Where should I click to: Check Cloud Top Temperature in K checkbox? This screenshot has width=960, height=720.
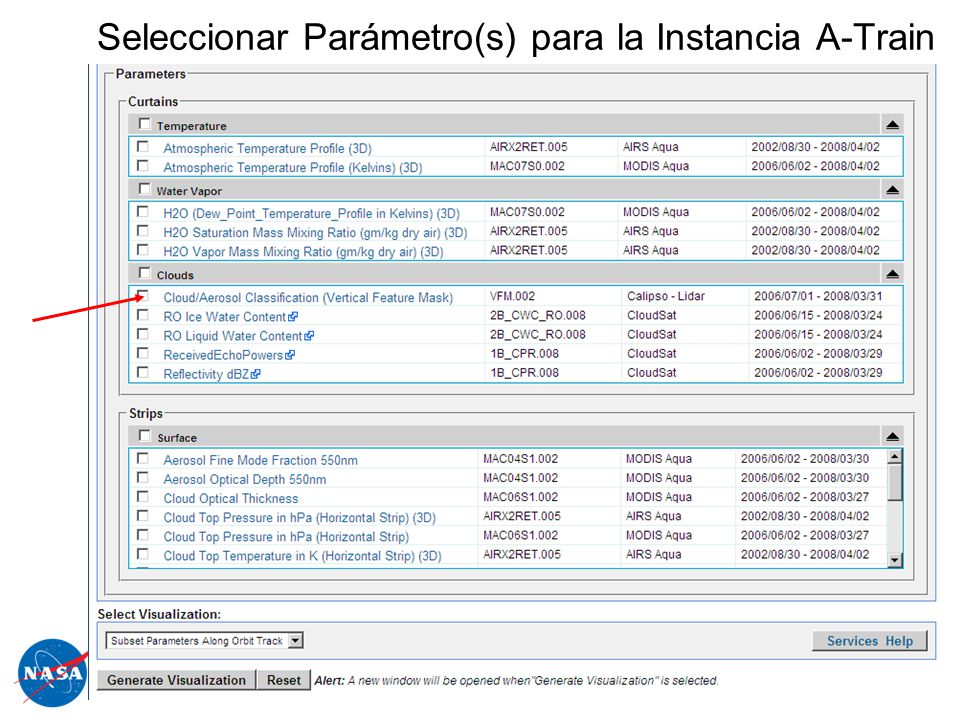pos(143,553)
